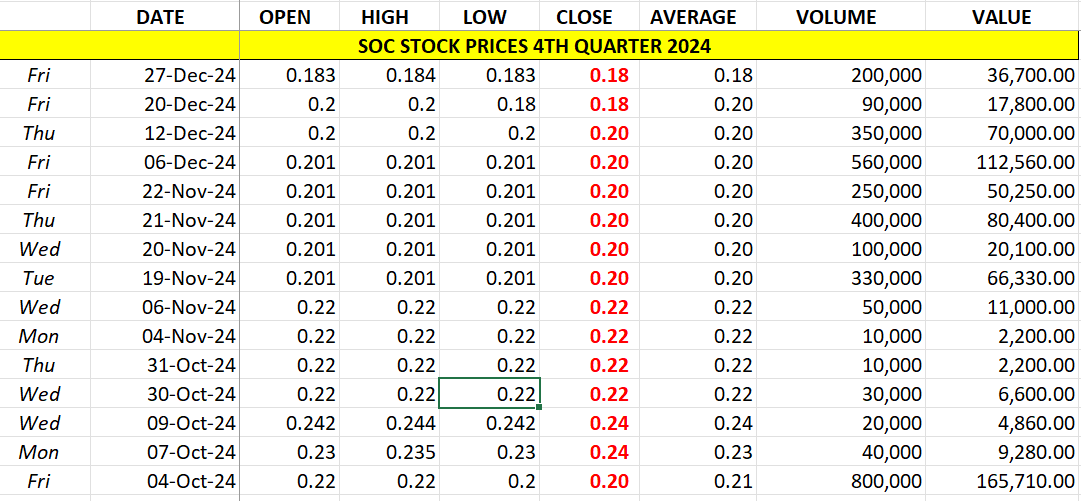The width and height of the screenshot is (1081, 501).
Task: Click the SOC STOCK PRICES 4TH QUARTER 2024 title
Action: (x=535, y=47)
